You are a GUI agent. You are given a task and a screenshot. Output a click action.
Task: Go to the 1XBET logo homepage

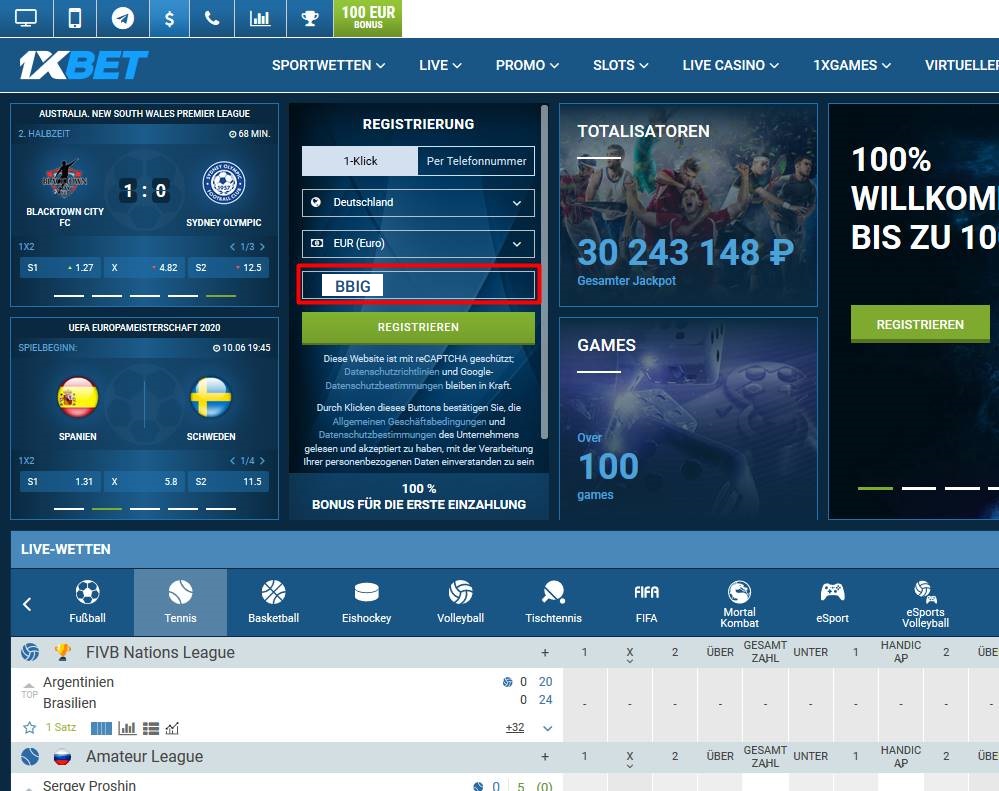[x=83, y=65]
